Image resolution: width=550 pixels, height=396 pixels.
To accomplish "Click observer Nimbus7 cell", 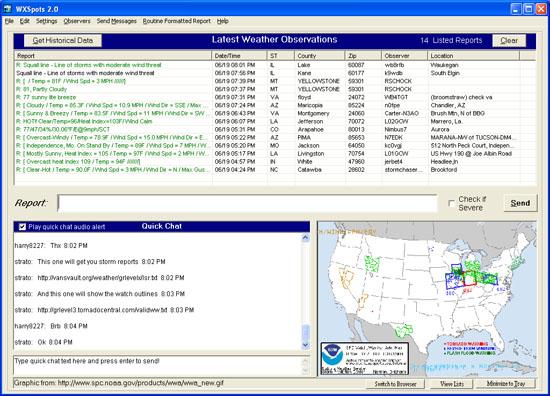I will 395,129.
